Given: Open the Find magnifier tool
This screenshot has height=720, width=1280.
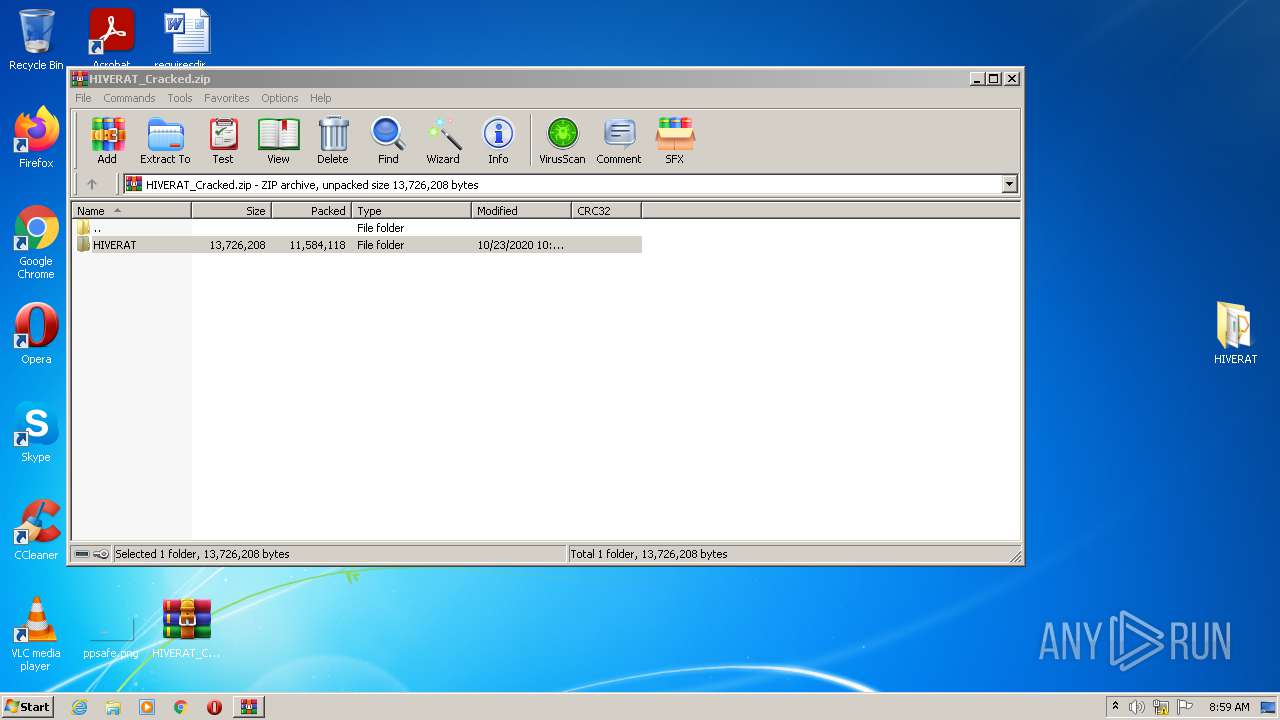Looking at the screenshot, I should click(x=388, y=141).
